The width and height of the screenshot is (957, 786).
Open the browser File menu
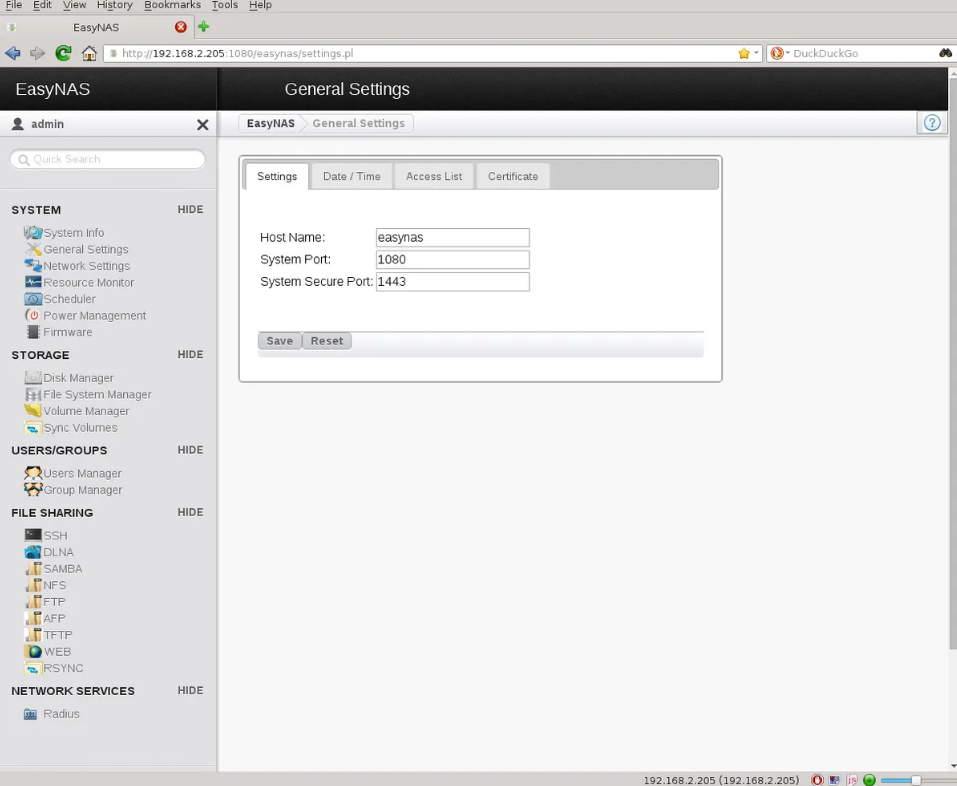pyautogui.click(x=13, y=5)
